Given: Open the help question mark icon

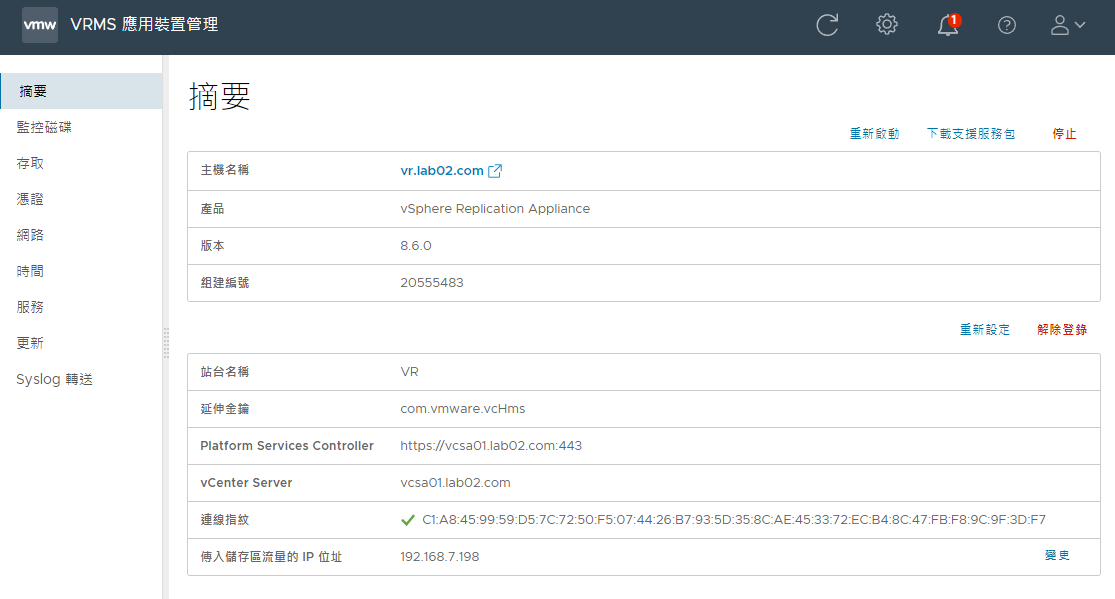Looking at the screenshot, I should [1007, 26].
